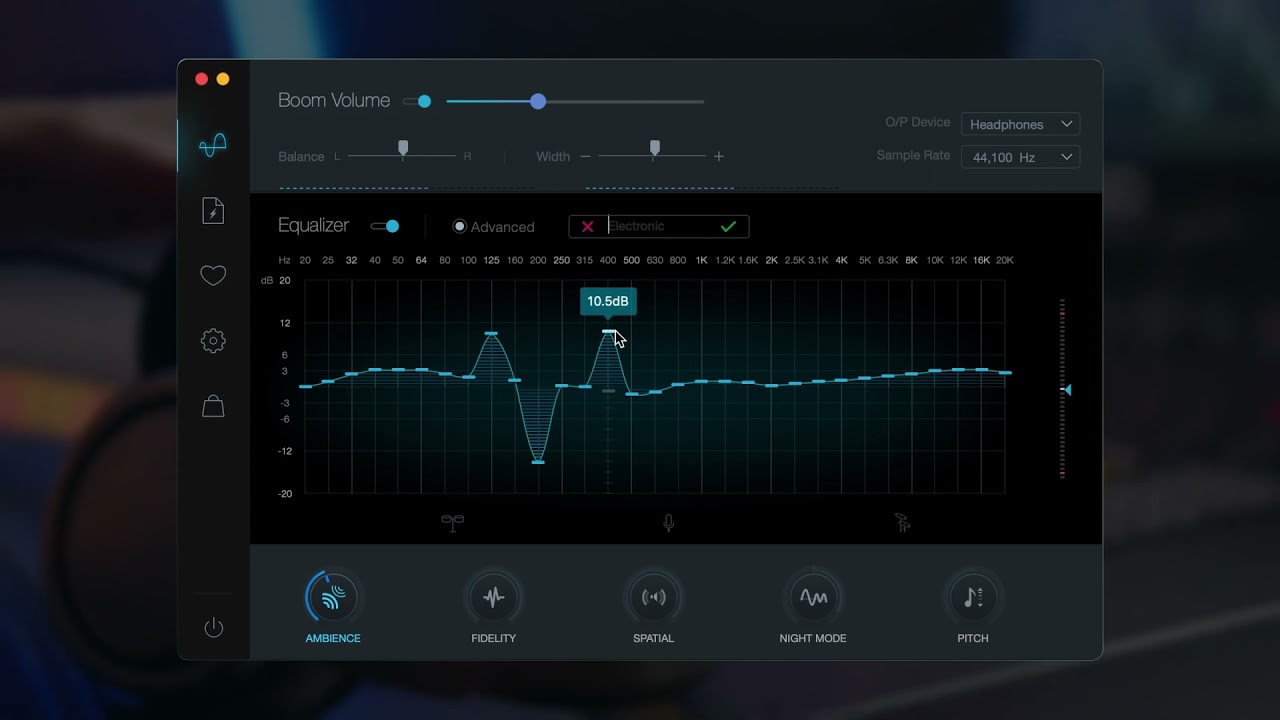Click the power icon at sidebar bottom
The image size is (1280, 720).
click(214, 628)
